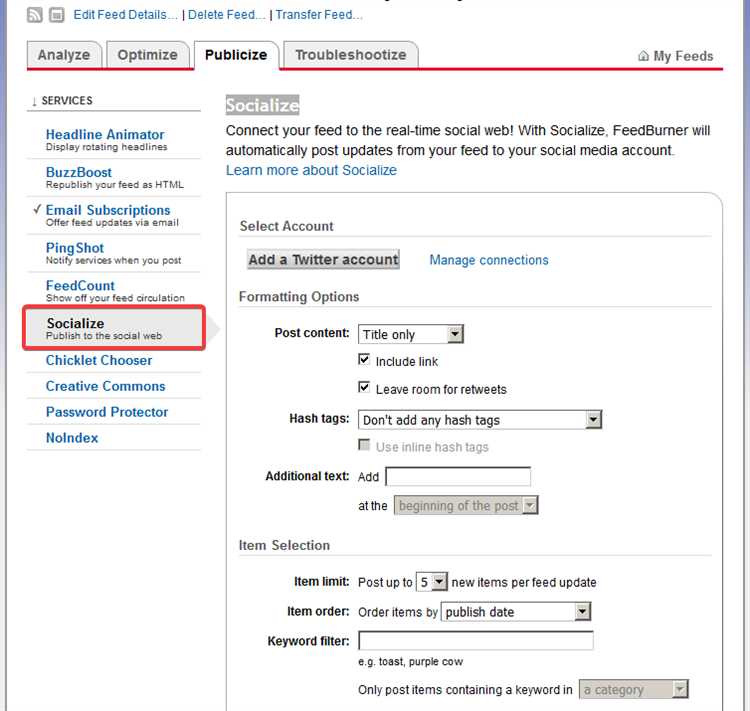Expand the Hash tags dropdown
The height and width of the screenshot is (711, 750).
tap(480, 420)
